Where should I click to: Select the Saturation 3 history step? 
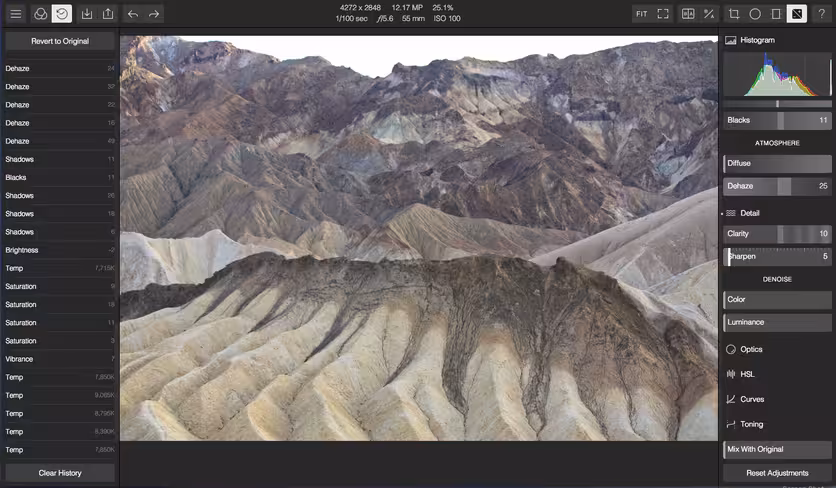pos(60,341)
